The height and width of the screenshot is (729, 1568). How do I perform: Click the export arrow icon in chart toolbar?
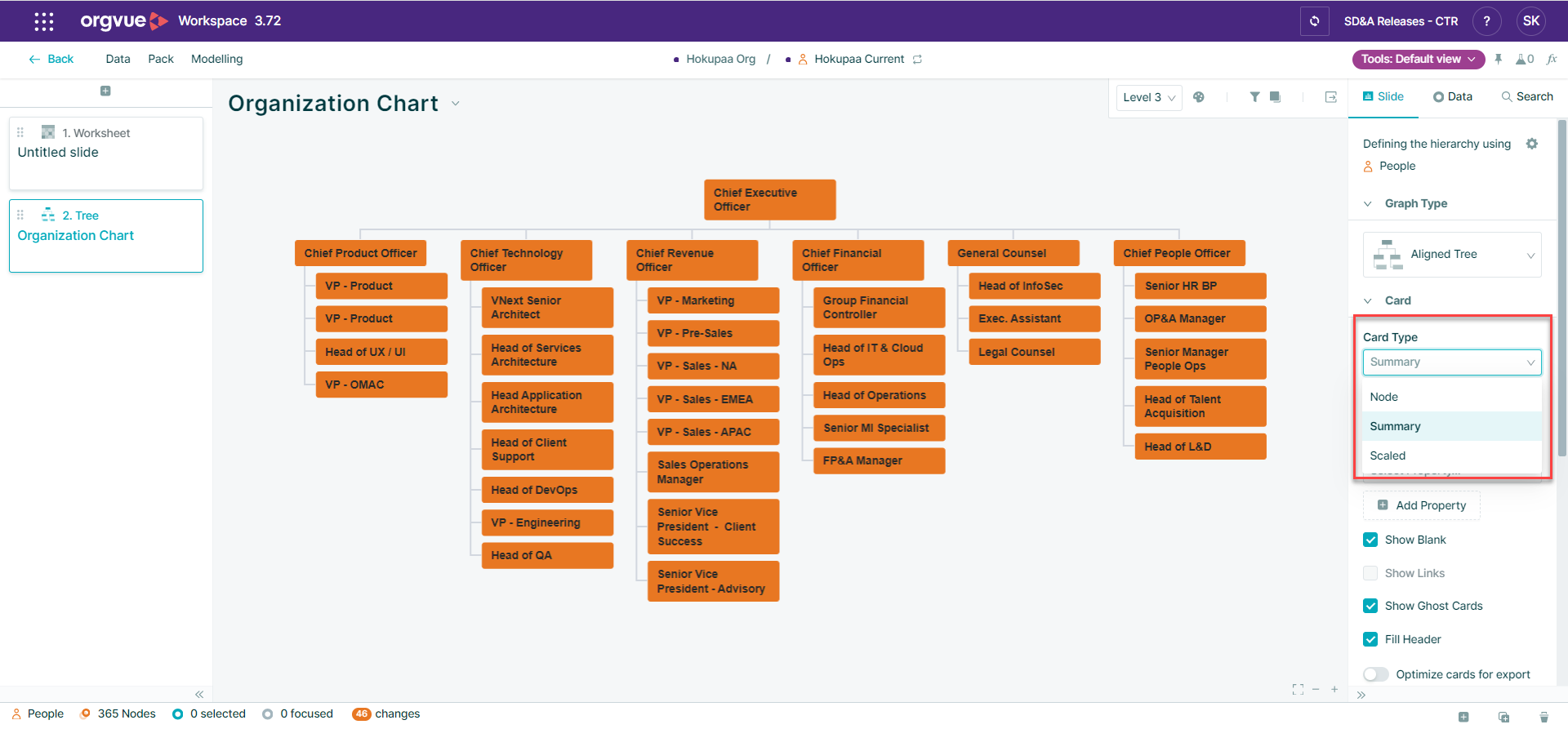pyautogui.click(x=1331, y=97)
